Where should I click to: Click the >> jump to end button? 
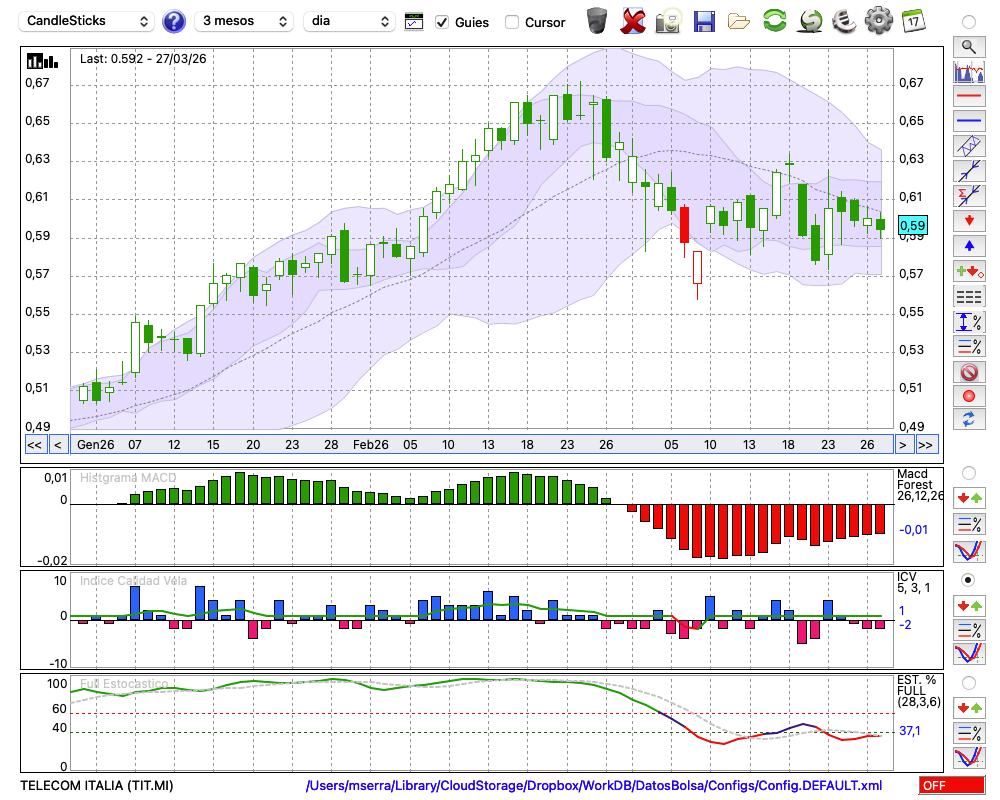[926, 444]
